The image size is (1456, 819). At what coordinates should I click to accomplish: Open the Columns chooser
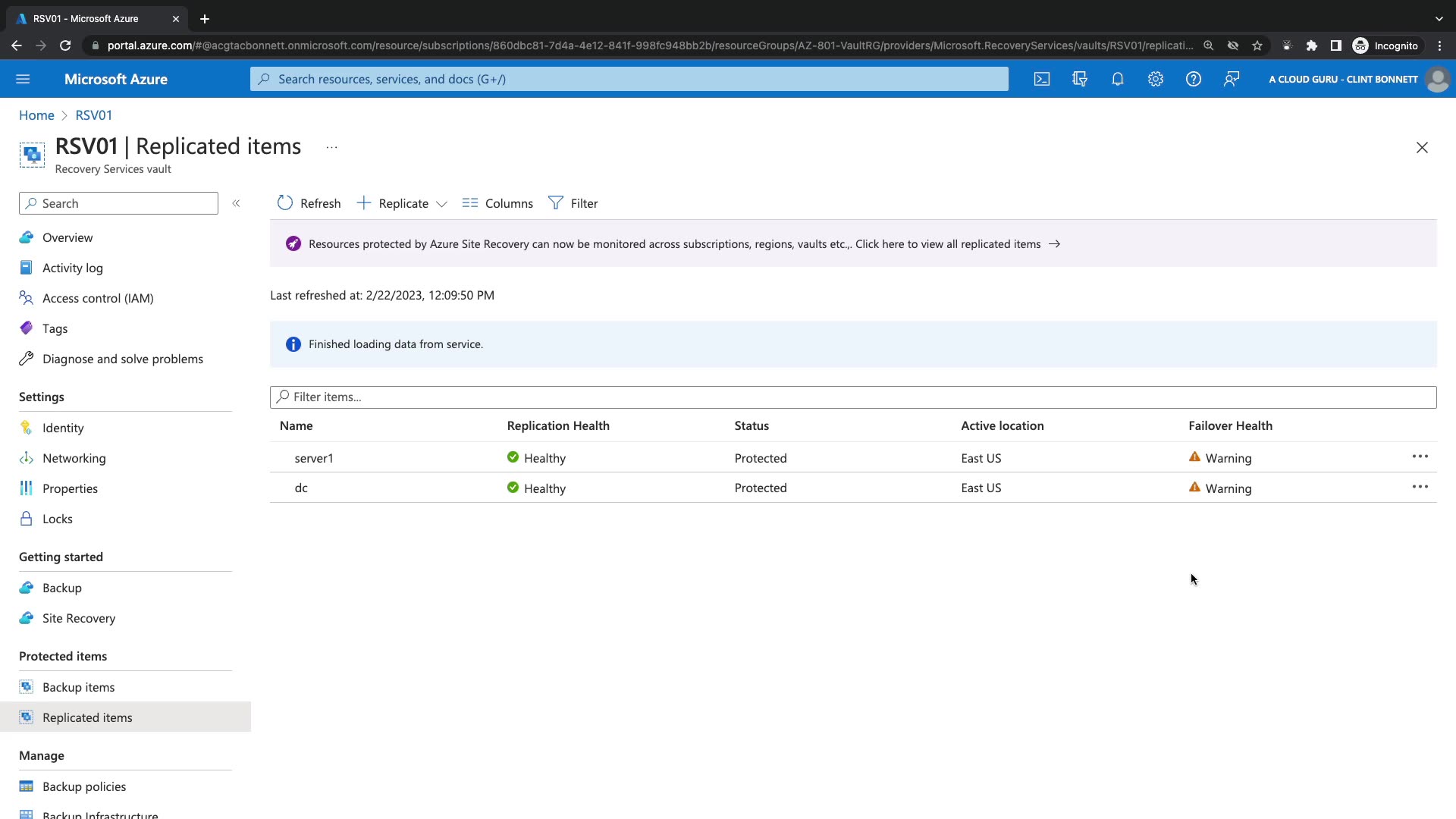(x=497, y=203)
